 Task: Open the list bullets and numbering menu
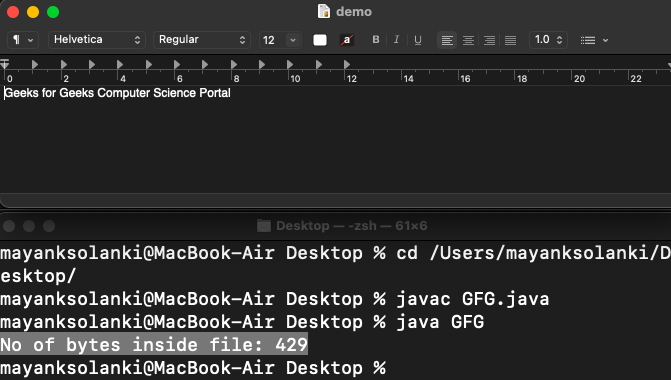[x=594, y=40]
